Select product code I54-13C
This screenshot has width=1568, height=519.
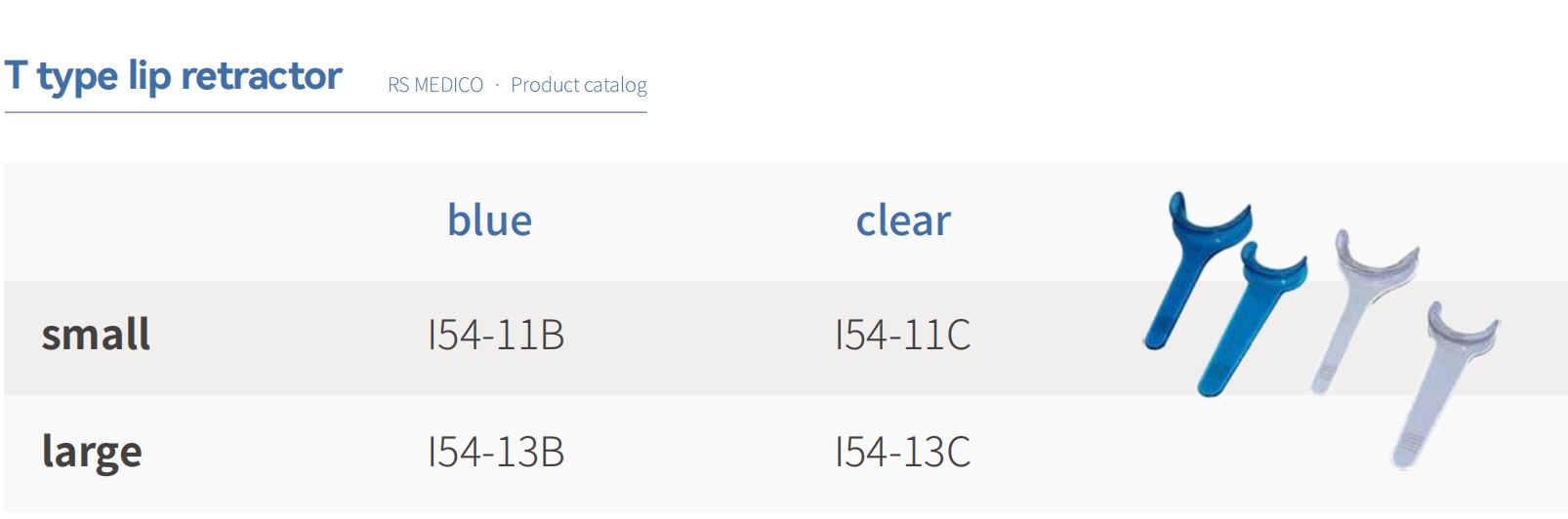coord(902,452)
